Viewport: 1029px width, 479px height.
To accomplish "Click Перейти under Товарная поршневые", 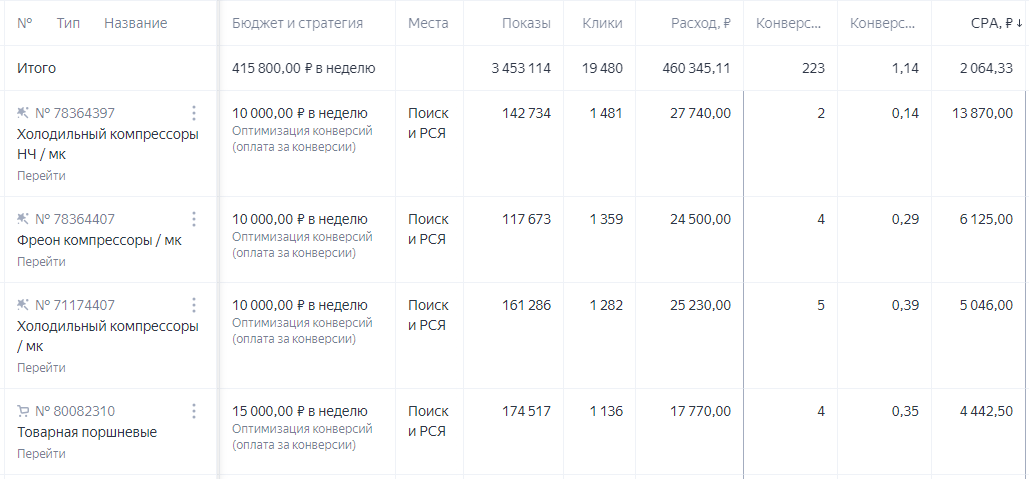I will point(41,453).
